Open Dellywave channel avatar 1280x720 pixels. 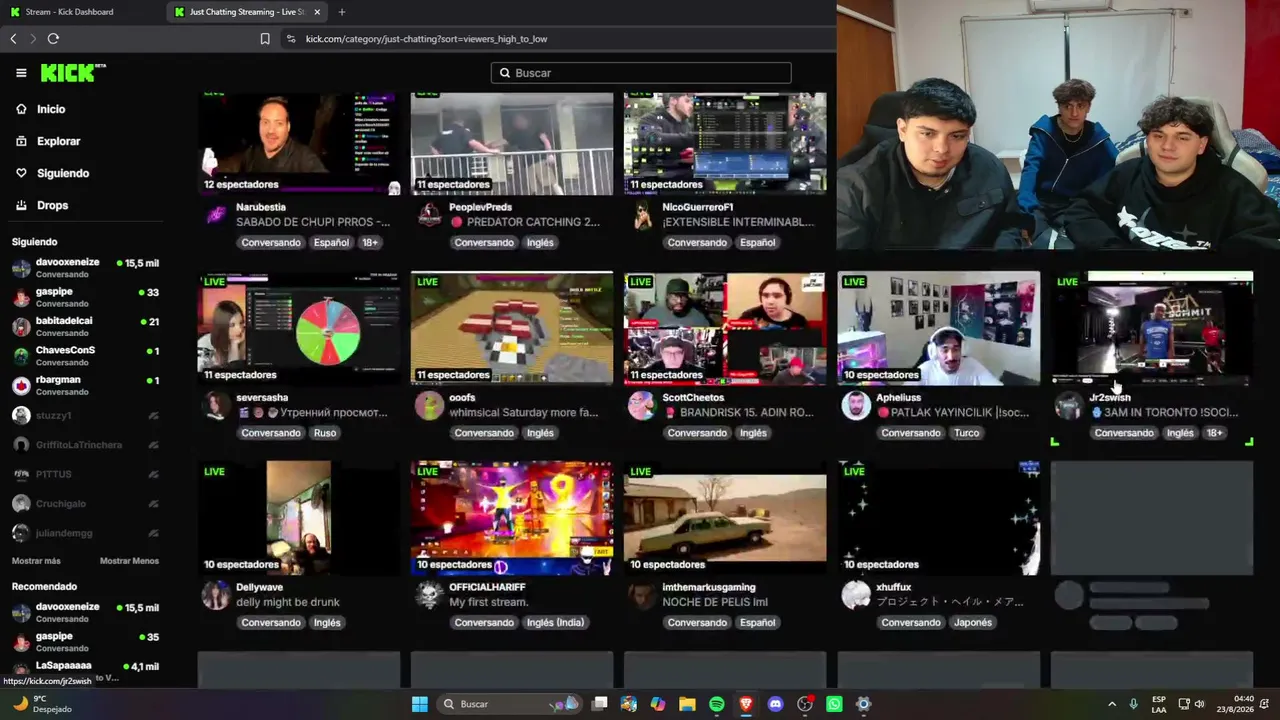[x=216, y=595]
